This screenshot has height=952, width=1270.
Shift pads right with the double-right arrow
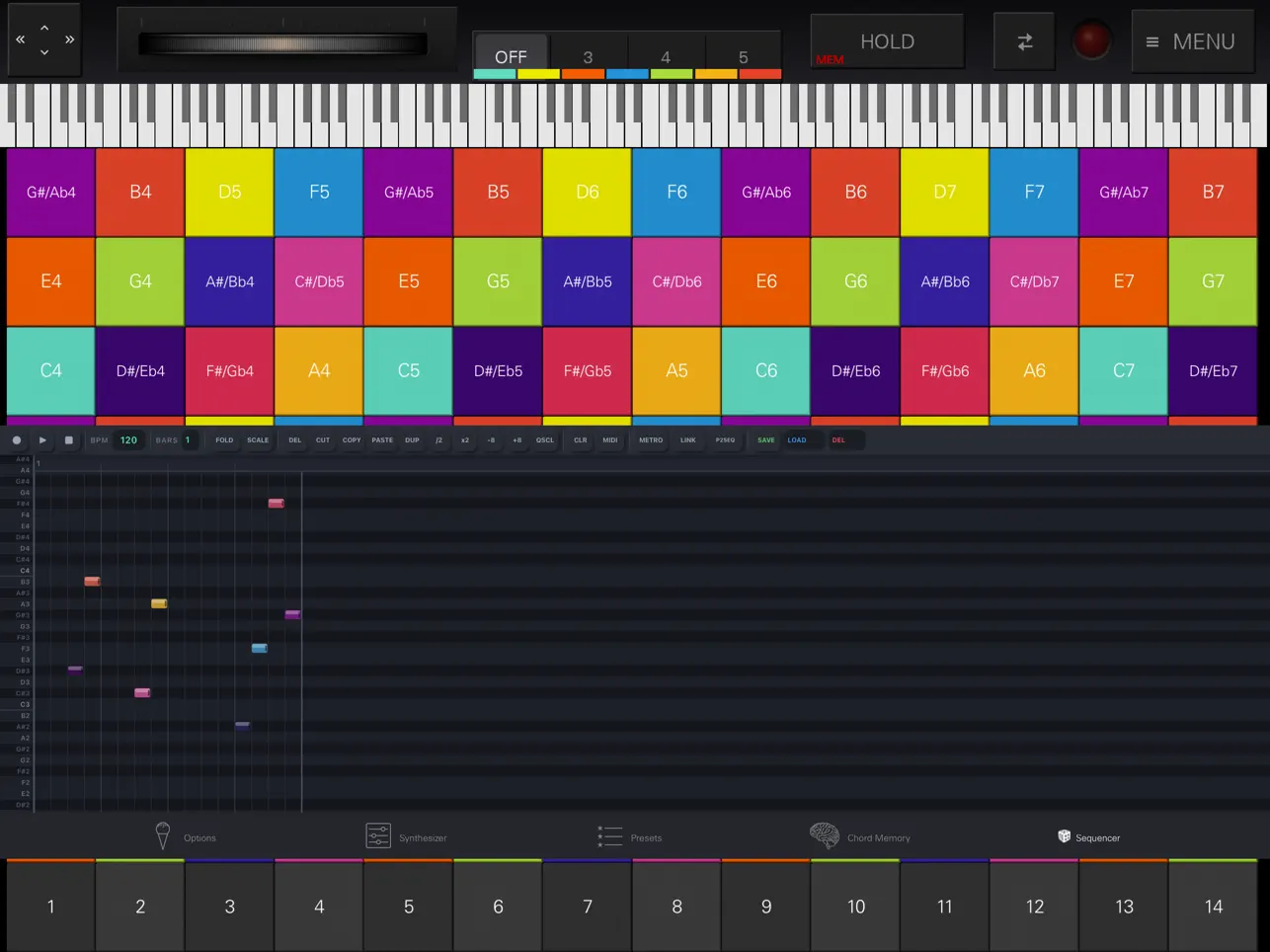coord(69,40)
